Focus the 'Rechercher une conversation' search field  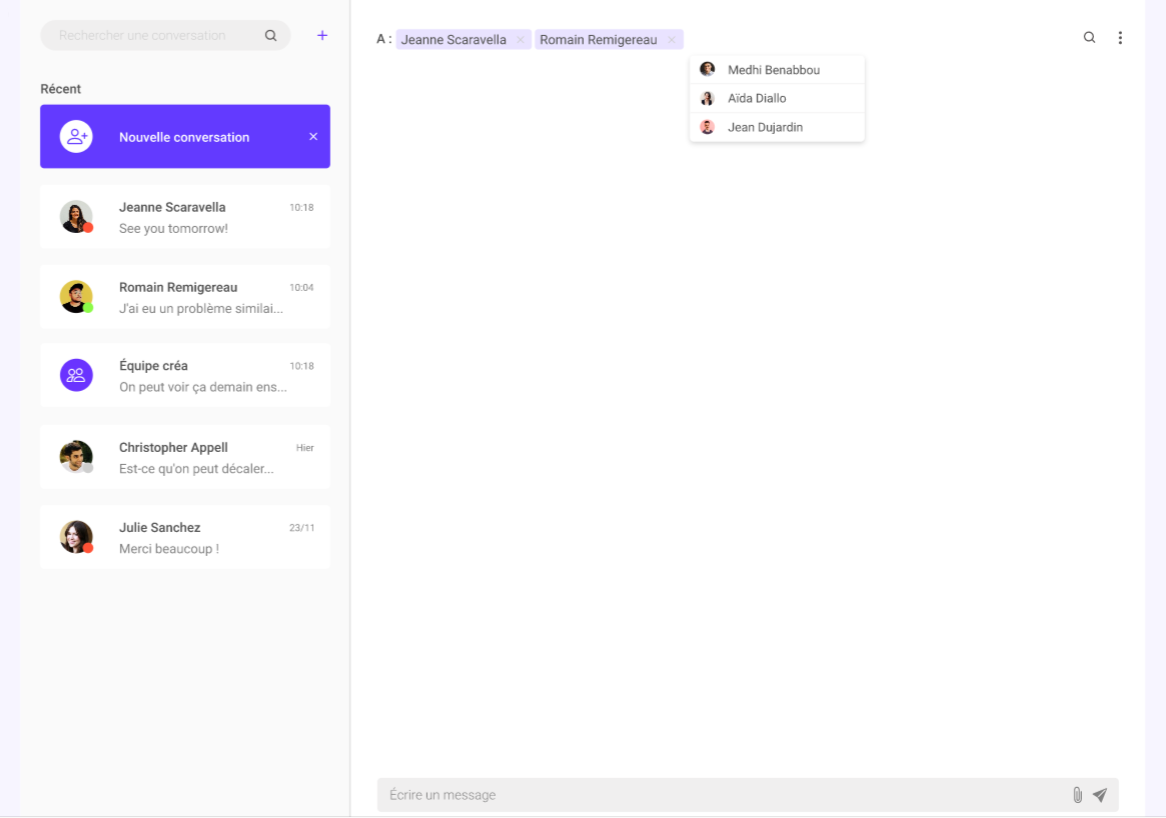click(x=165, y=35)
